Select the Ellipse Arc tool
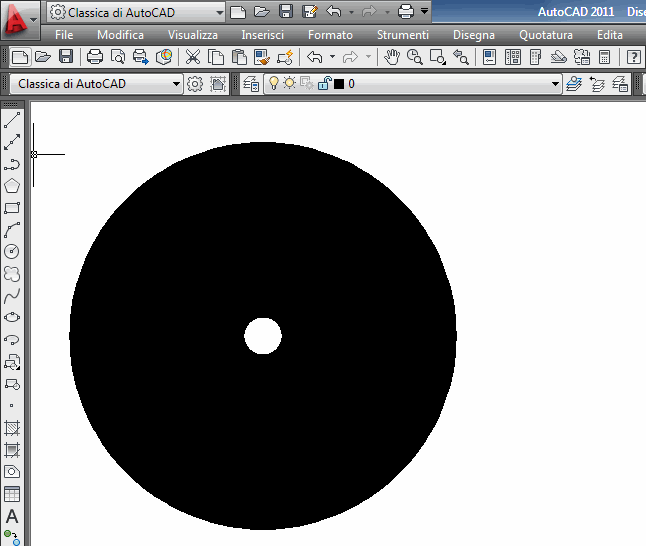Image resolution: width=646 pixels, height=546 pixels. click(x=12, y=340)
